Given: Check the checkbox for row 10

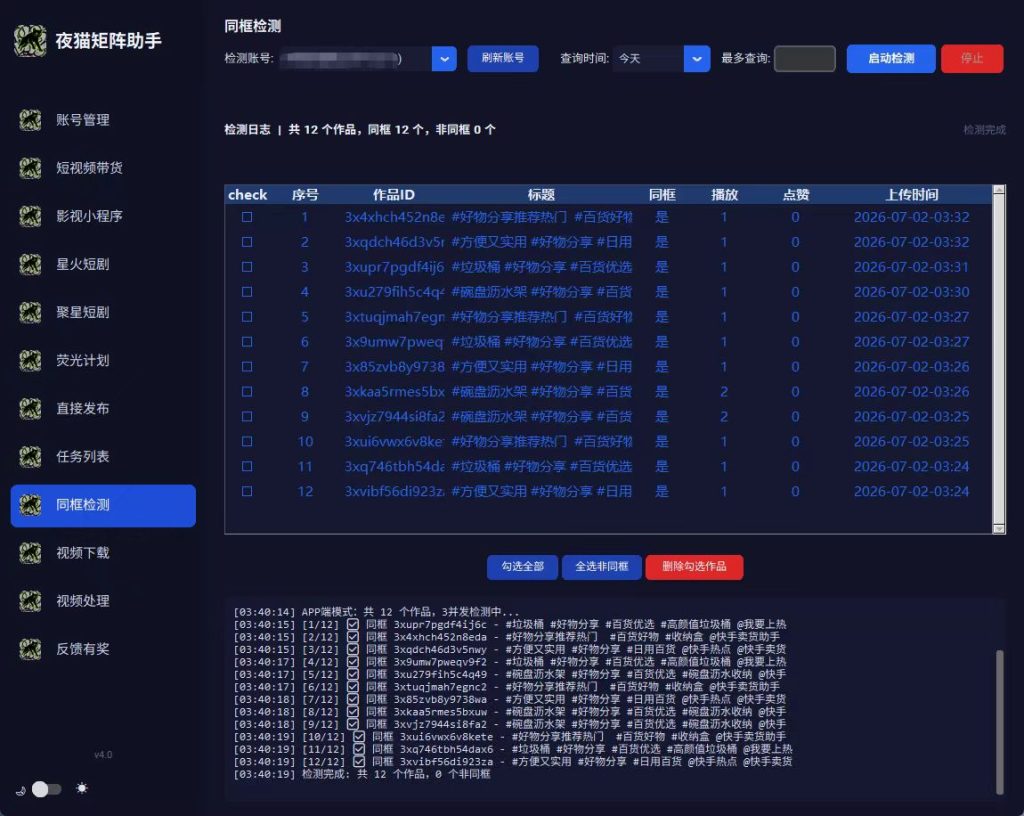Looking at the screenshot, I should (247, 441).
